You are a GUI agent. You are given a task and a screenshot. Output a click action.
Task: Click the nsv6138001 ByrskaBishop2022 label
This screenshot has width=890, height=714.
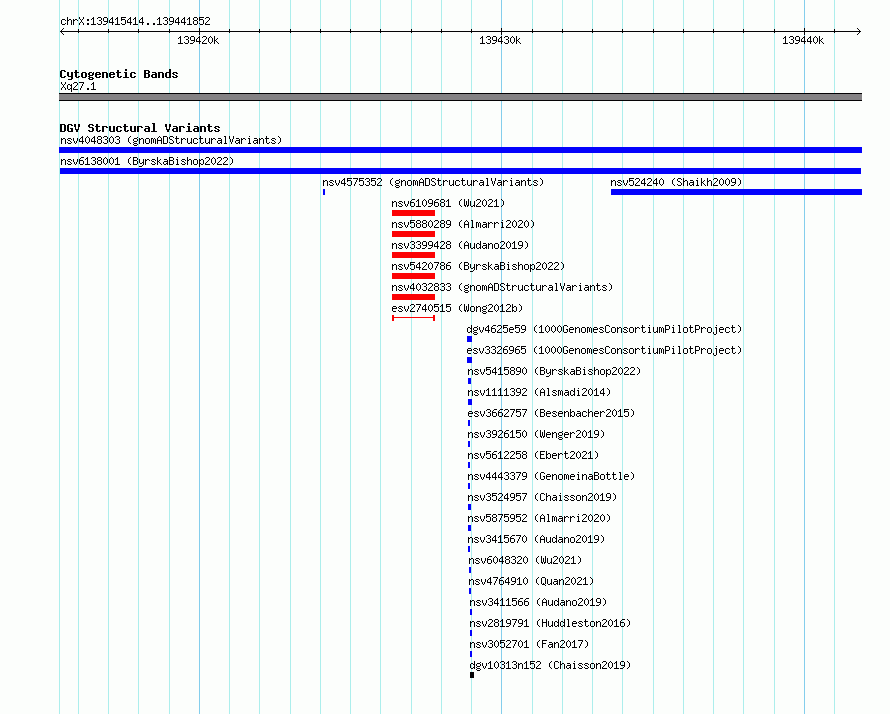147,161
